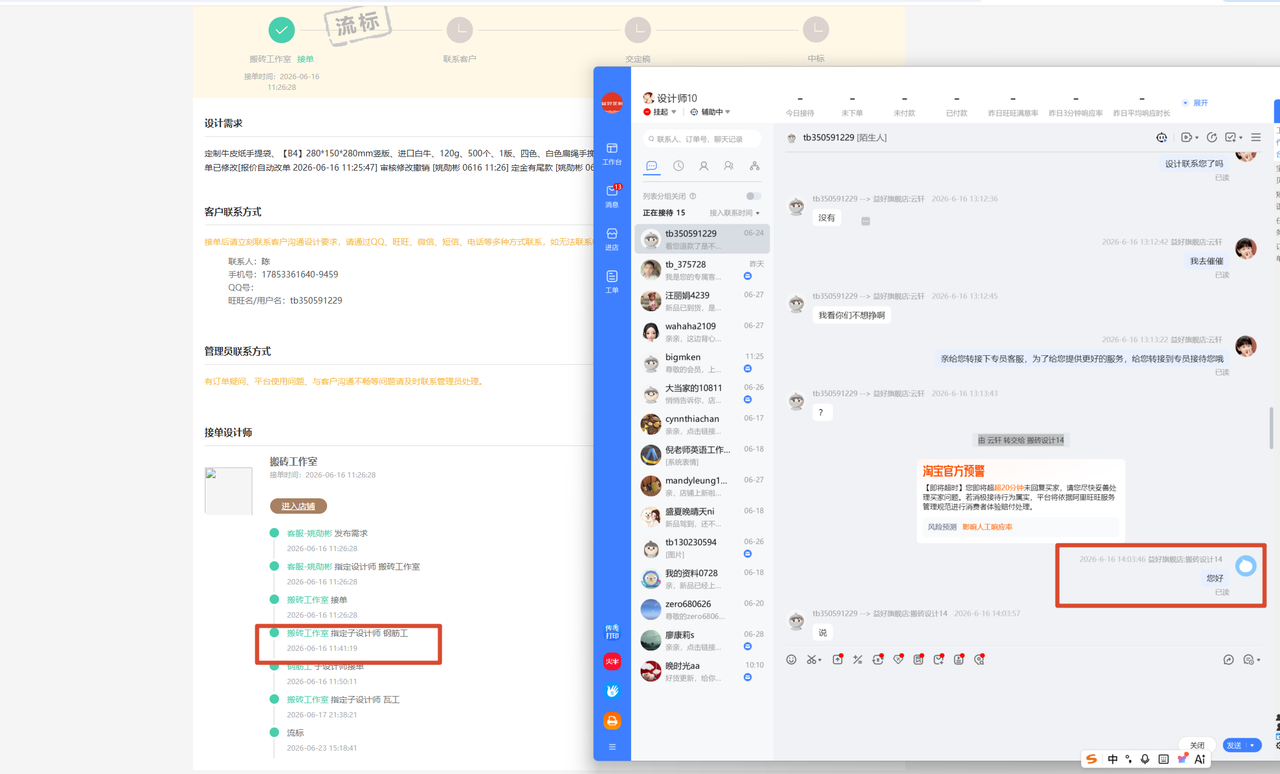This screenshot has width=1280, height=774.
Task: Select contact zero680626 in the list
Action: pyautogui.click(x=702, y=609)
